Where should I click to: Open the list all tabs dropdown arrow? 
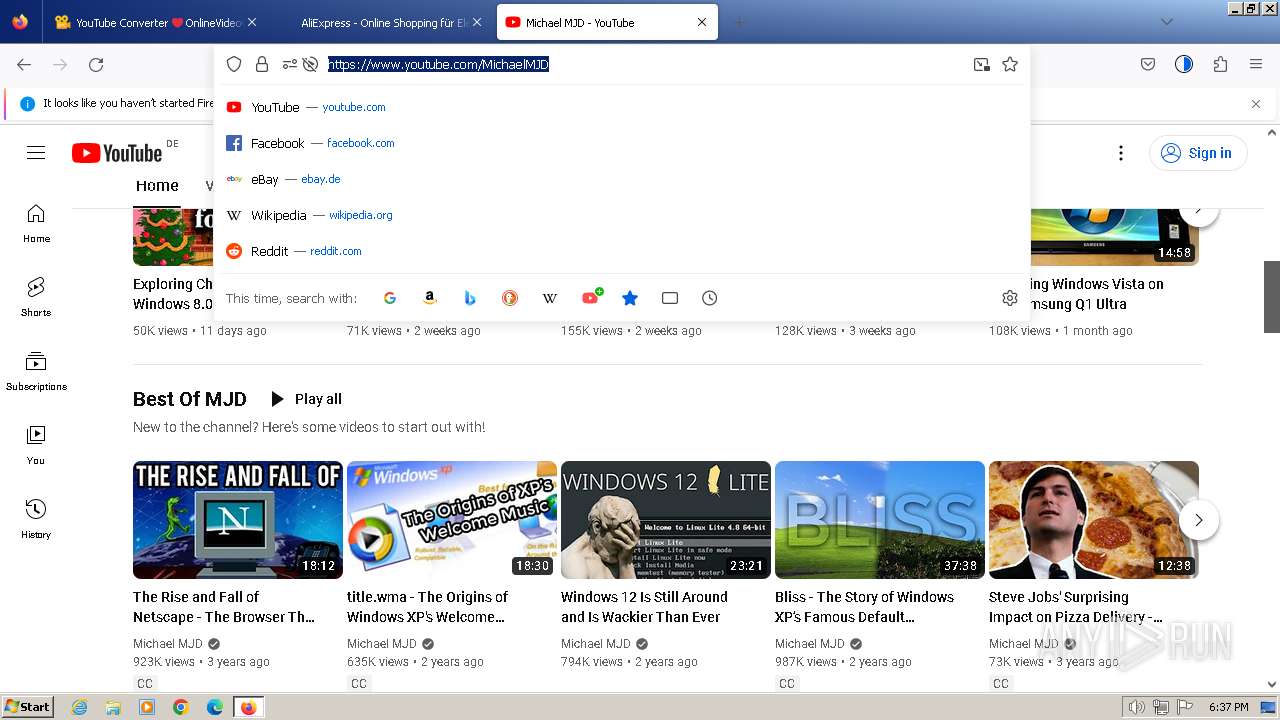coord(1166,22)
